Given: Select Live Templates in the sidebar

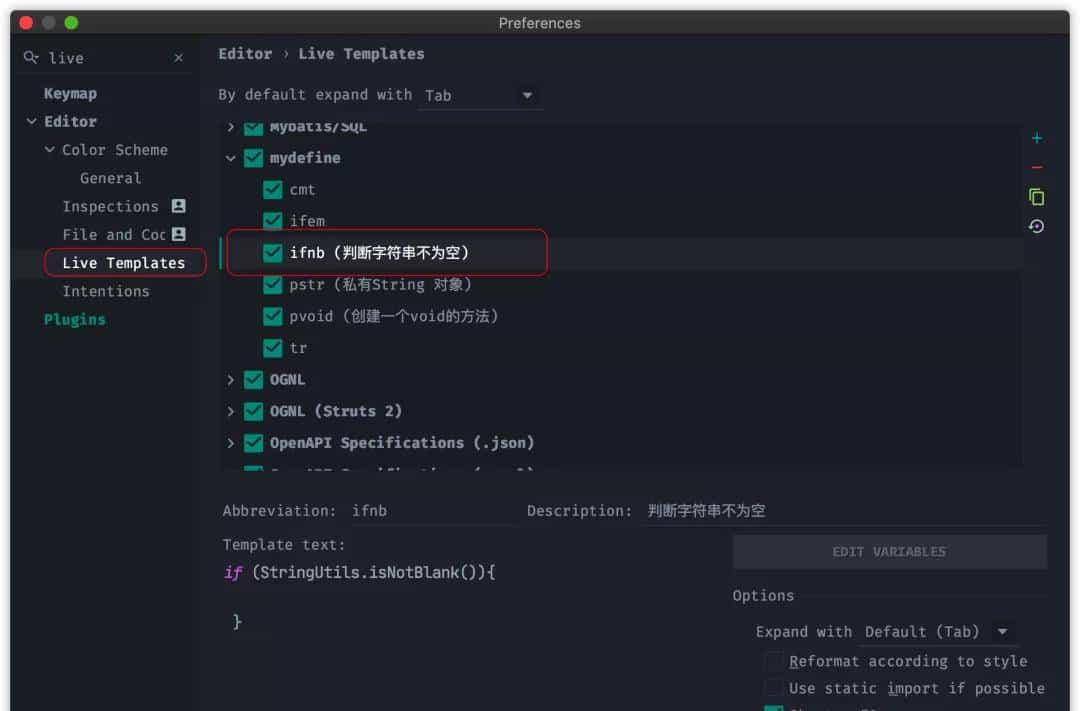Looking at the screenshot, I should point(123,263).
